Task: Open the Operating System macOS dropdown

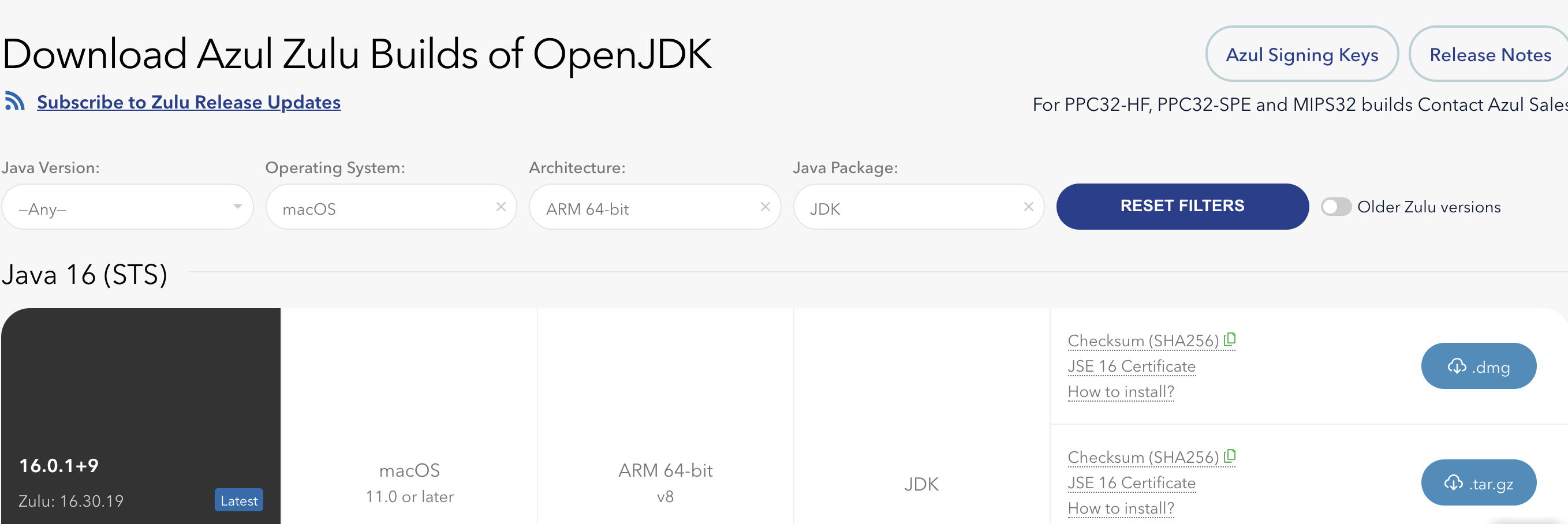Action: pos(391,207)
